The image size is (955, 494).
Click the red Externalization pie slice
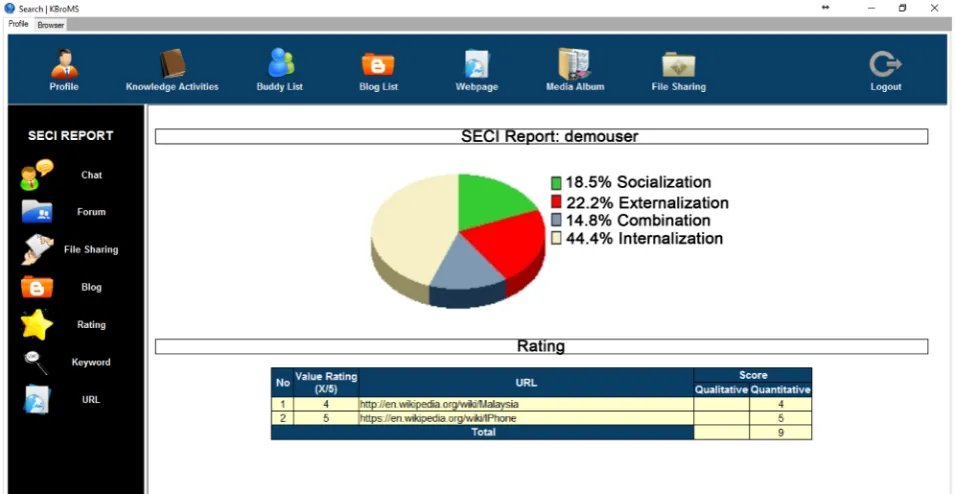pos(509,244)
